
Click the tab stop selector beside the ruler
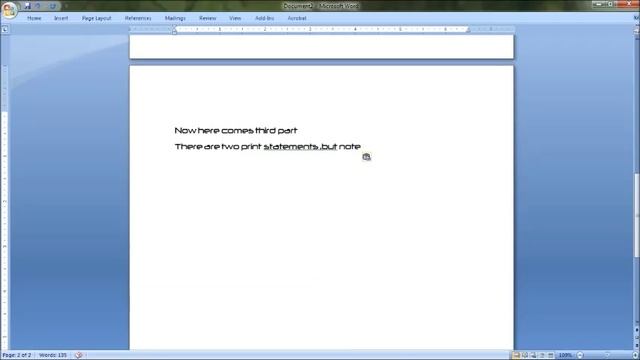(5, 29)
